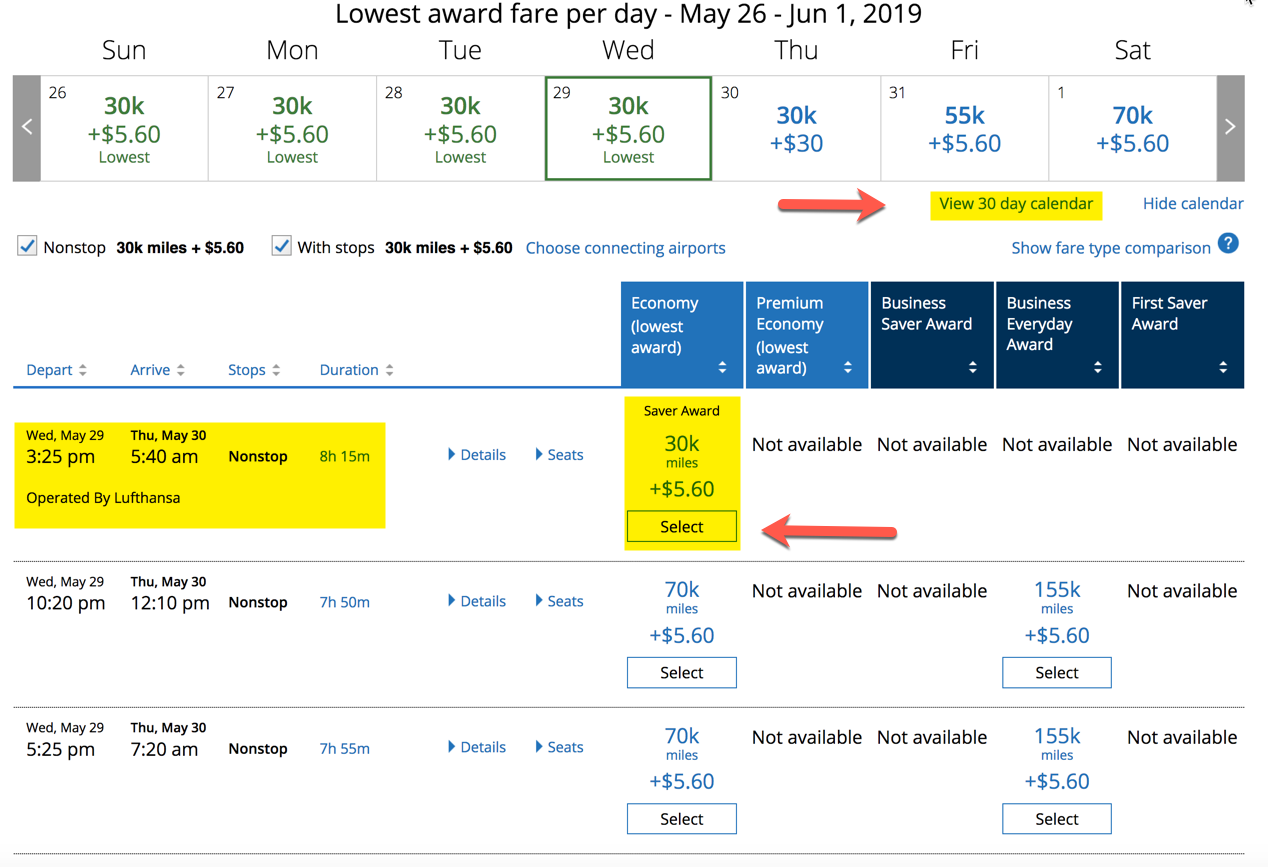Screen dimensions: 1268x867
Task: Select Friday May 31 55k fare cell
Action: point(963,128)
